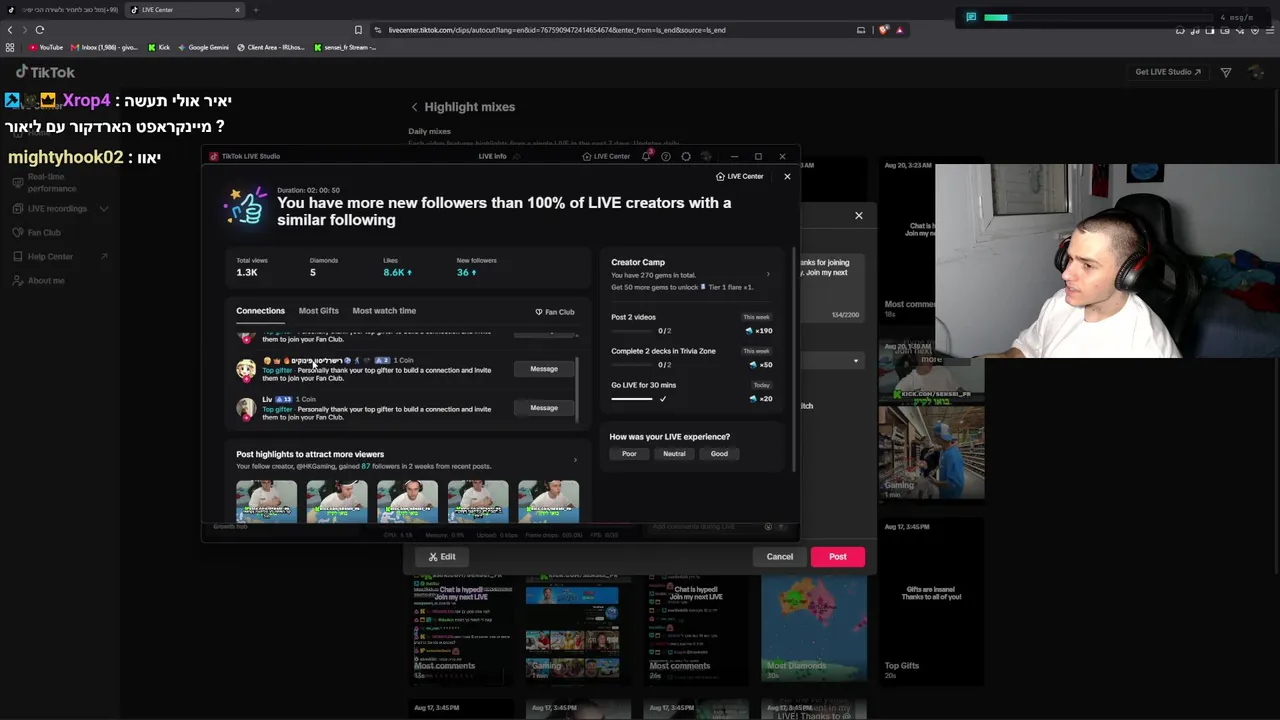Screen dimensions: 1280x720
Task: Click Liv's profile avatar
Action: coord(246,408)
